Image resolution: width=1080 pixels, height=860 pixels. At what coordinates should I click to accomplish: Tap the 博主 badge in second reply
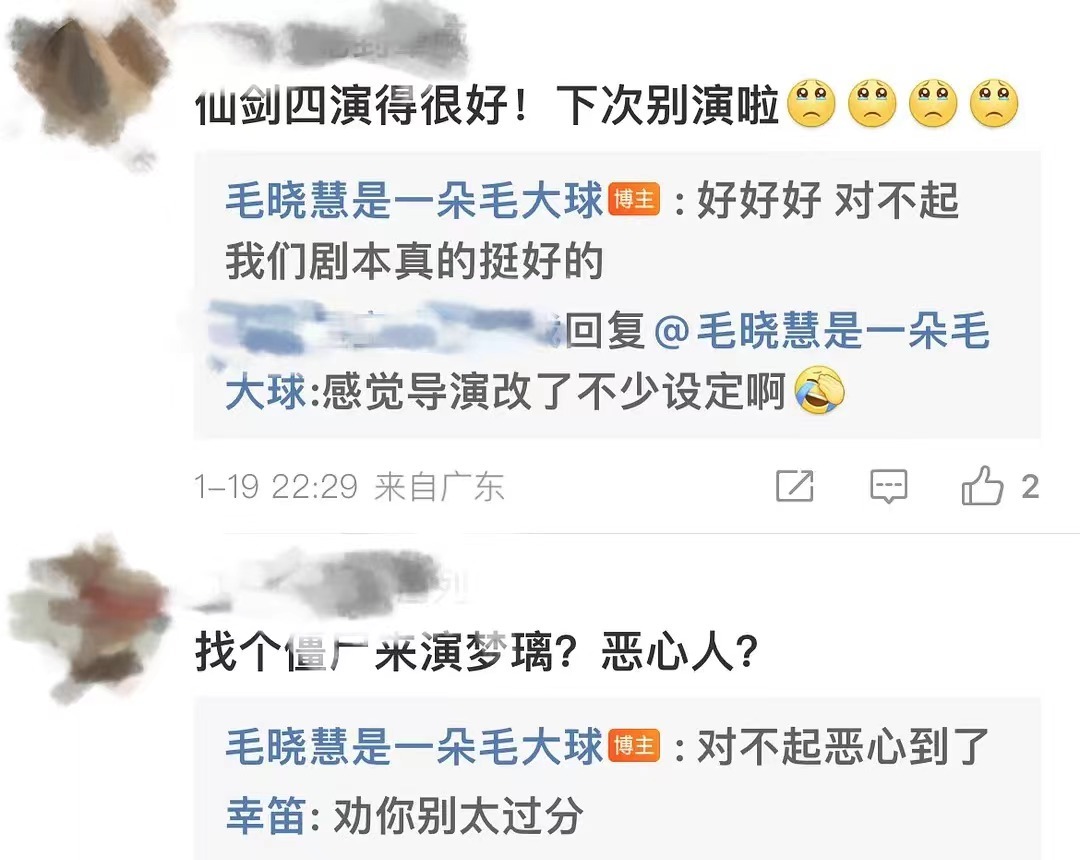[x=634, y=746]
